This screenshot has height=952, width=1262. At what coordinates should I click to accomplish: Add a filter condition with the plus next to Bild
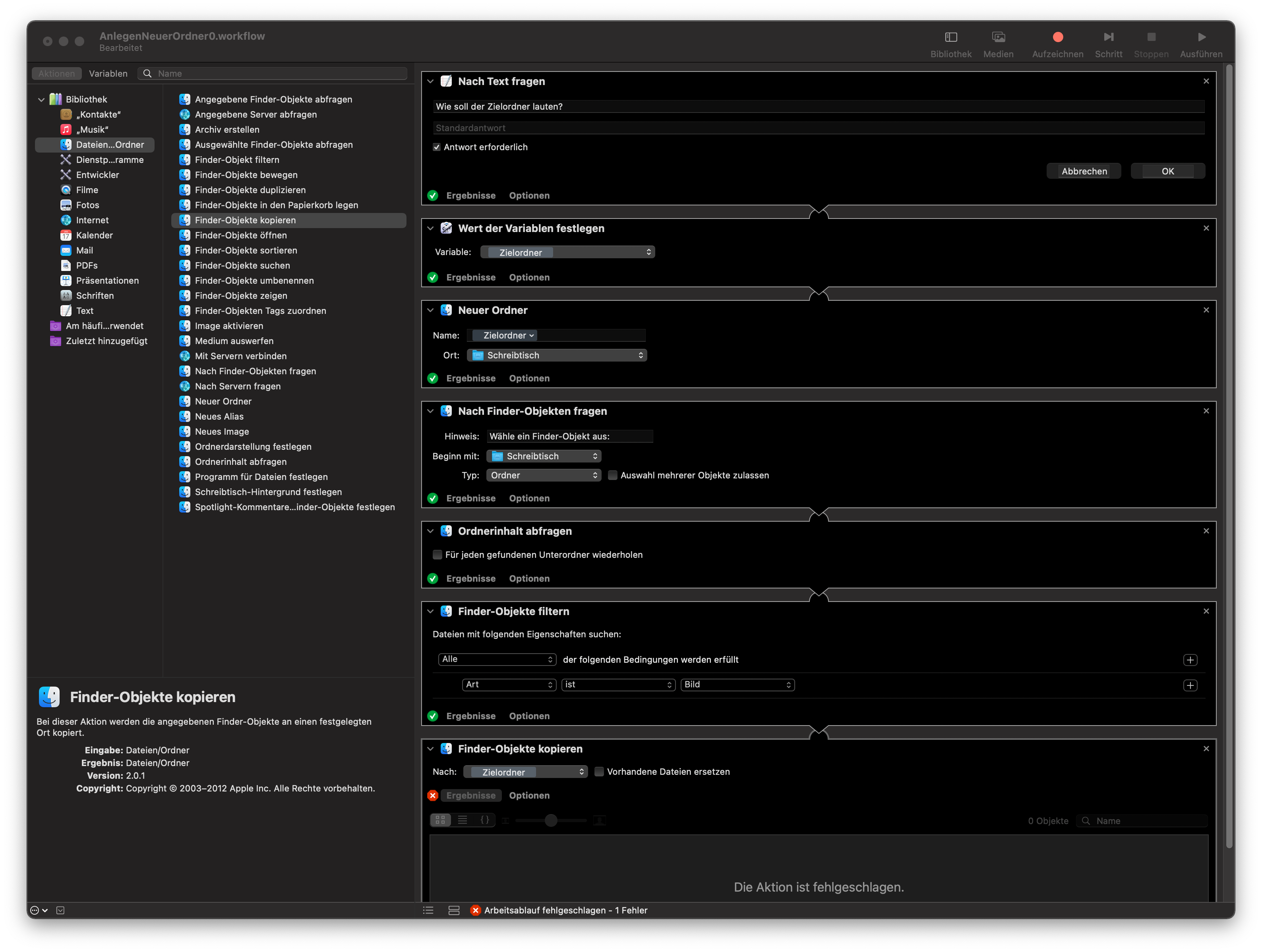pyautogui.click(x=1190, y=685)
